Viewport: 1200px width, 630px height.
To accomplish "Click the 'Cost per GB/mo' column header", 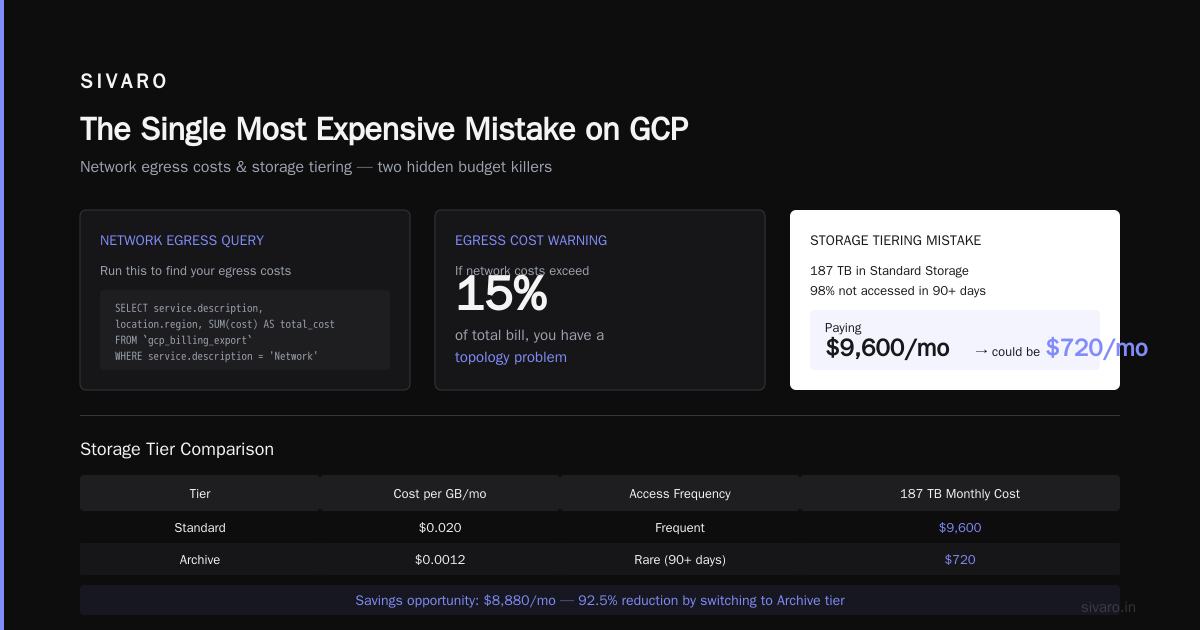I will (x=440, y=494).
